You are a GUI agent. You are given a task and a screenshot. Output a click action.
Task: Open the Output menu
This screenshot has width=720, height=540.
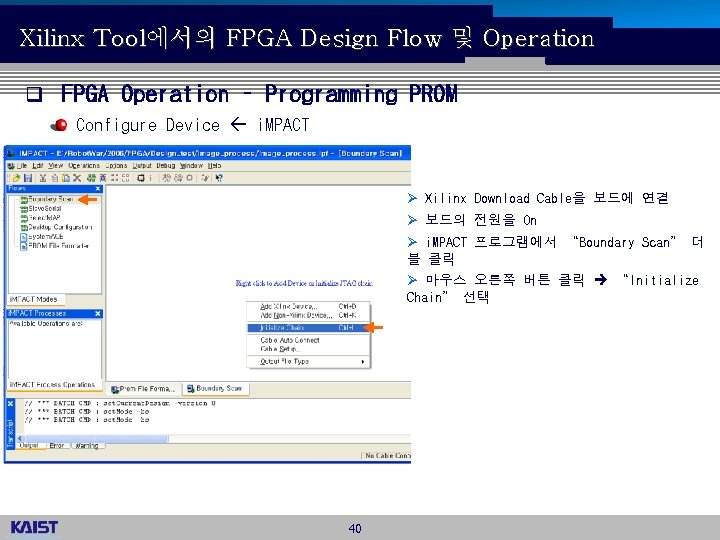pyautogui.click(x=142, y=165)
